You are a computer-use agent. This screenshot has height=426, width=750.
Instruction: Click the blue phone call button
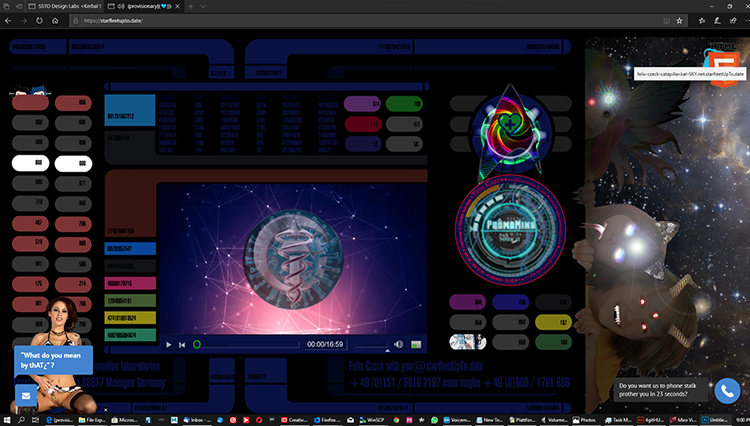[x=727, y=391]
